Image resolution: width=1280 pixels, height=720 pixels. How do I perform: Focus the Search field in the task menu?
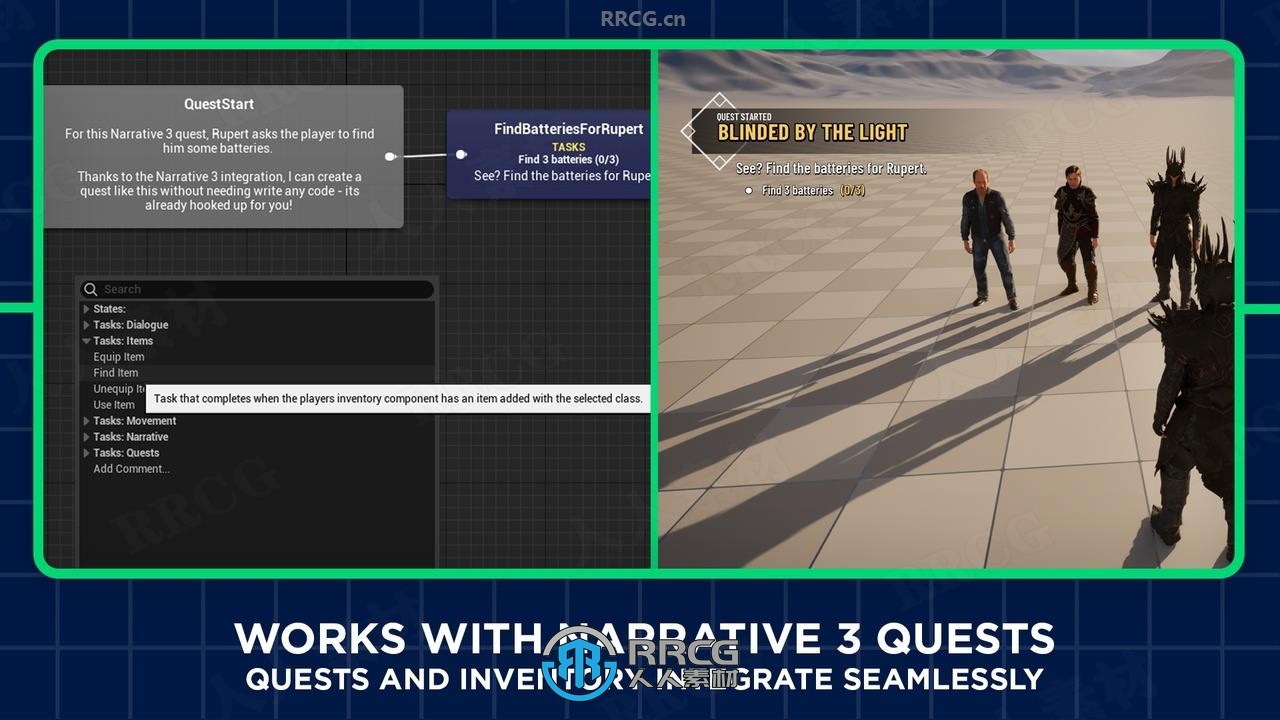click(x=258, y=289)
